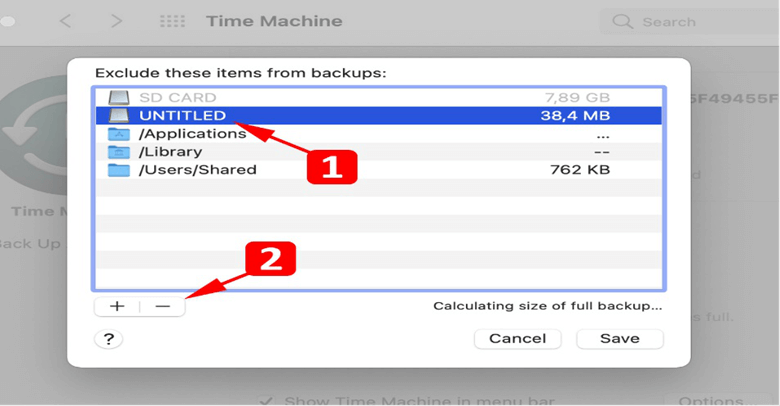Viewport: 780px width, 406px height.
Task: Go back with the left chevron
Action: pyautogui.click(x=65, y=21)
